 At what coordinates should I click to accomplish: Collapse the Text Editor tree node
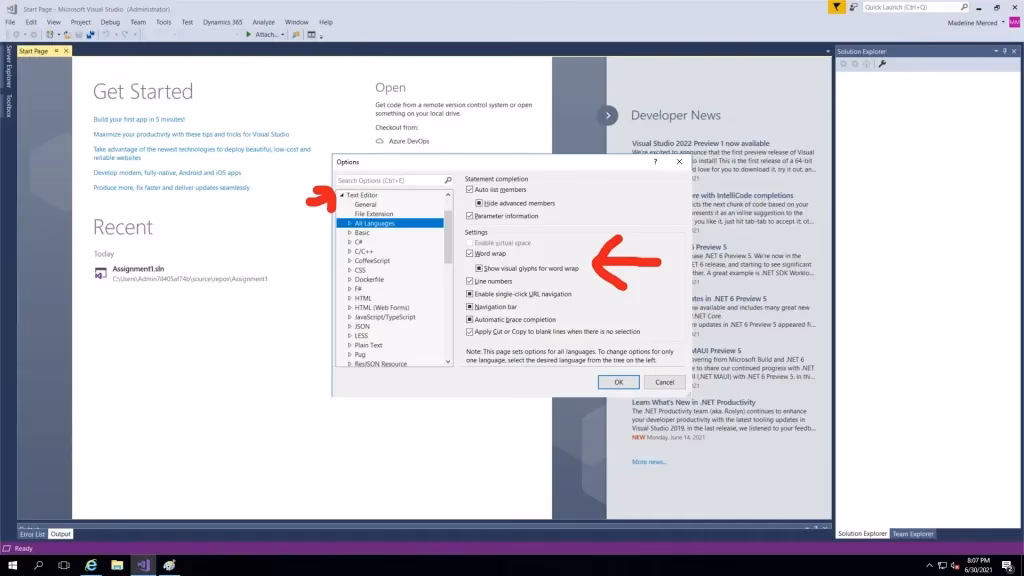click(x=342, y=195)
